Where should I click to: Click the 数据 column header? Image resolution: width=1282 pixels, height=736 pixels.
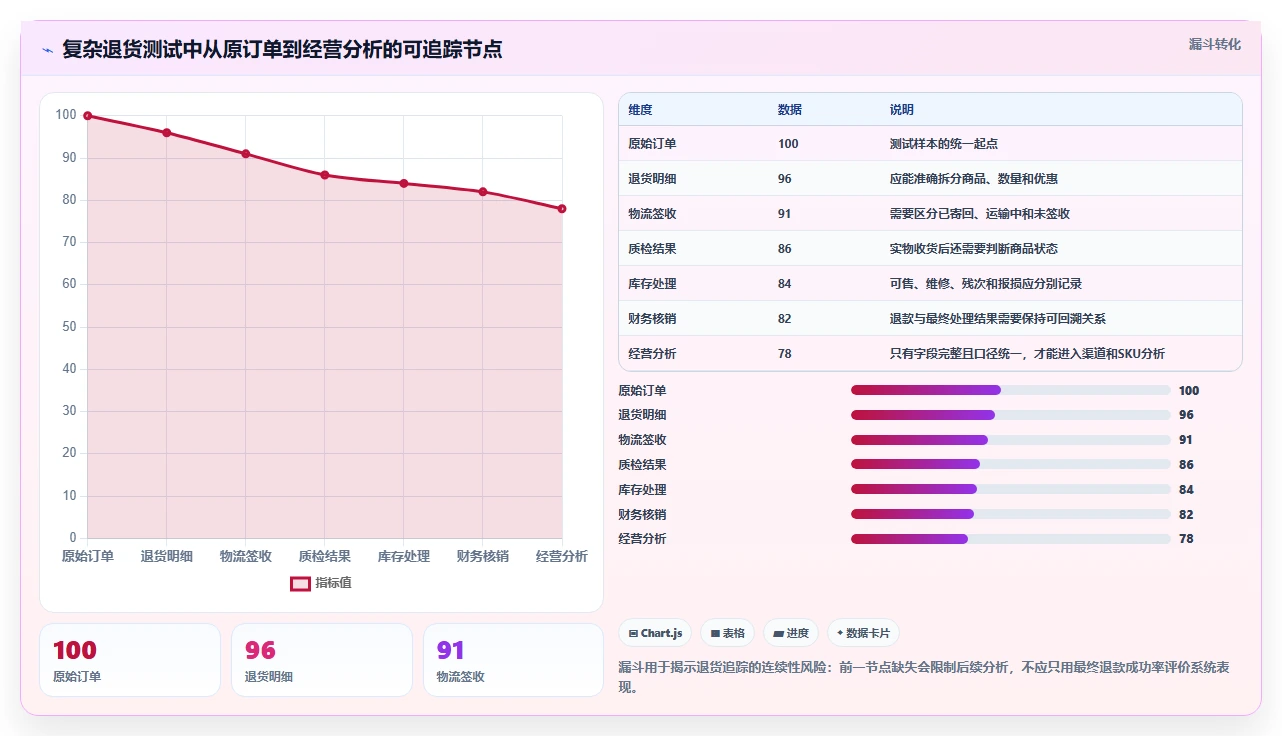click(x=824, y=110)
